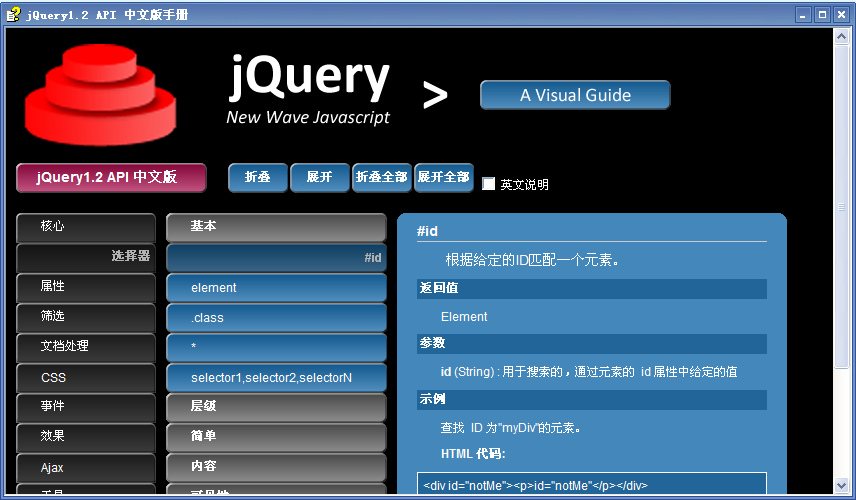This screenshot has height=500, width=856.
Task: Expand the 内容 section
Action: (276, 467)
